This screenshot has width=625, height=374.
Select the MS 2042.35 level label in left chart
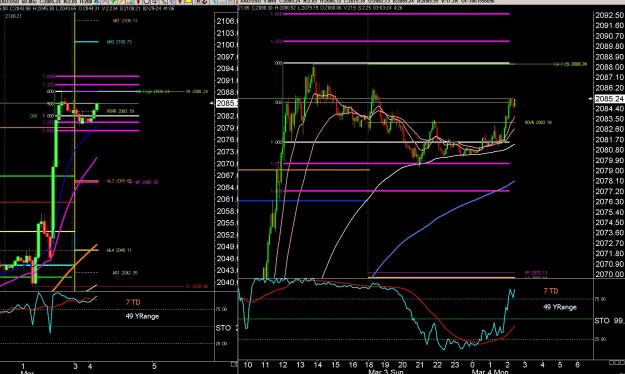125,273
